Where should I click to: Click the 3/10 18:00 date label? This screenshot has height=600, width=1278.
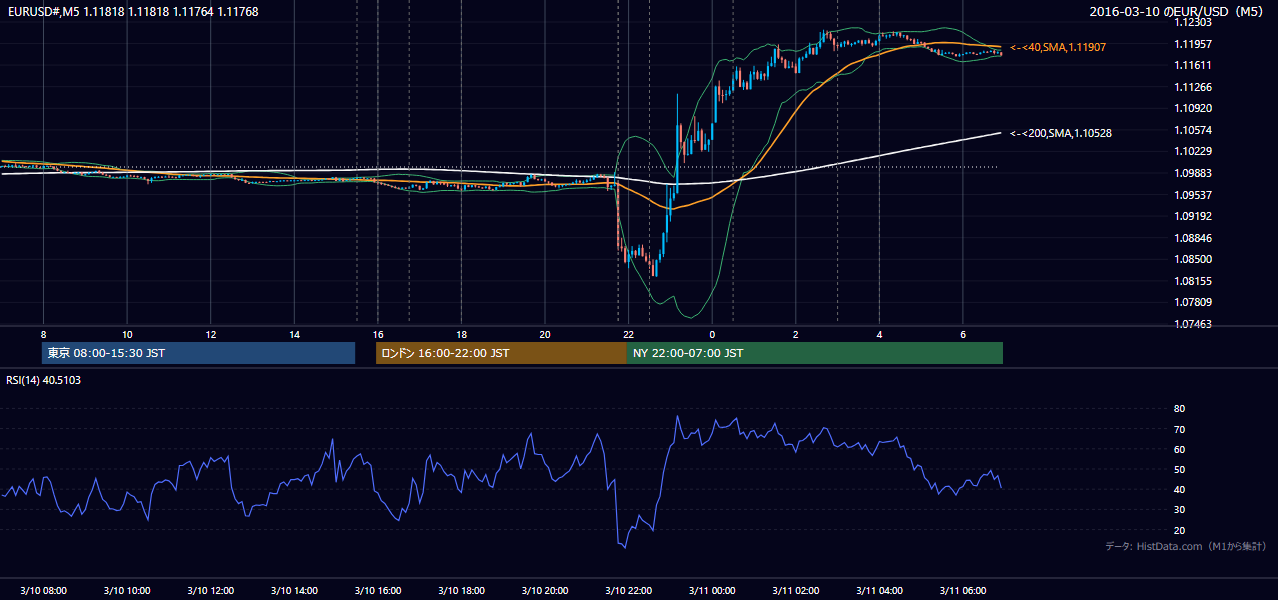461,590
